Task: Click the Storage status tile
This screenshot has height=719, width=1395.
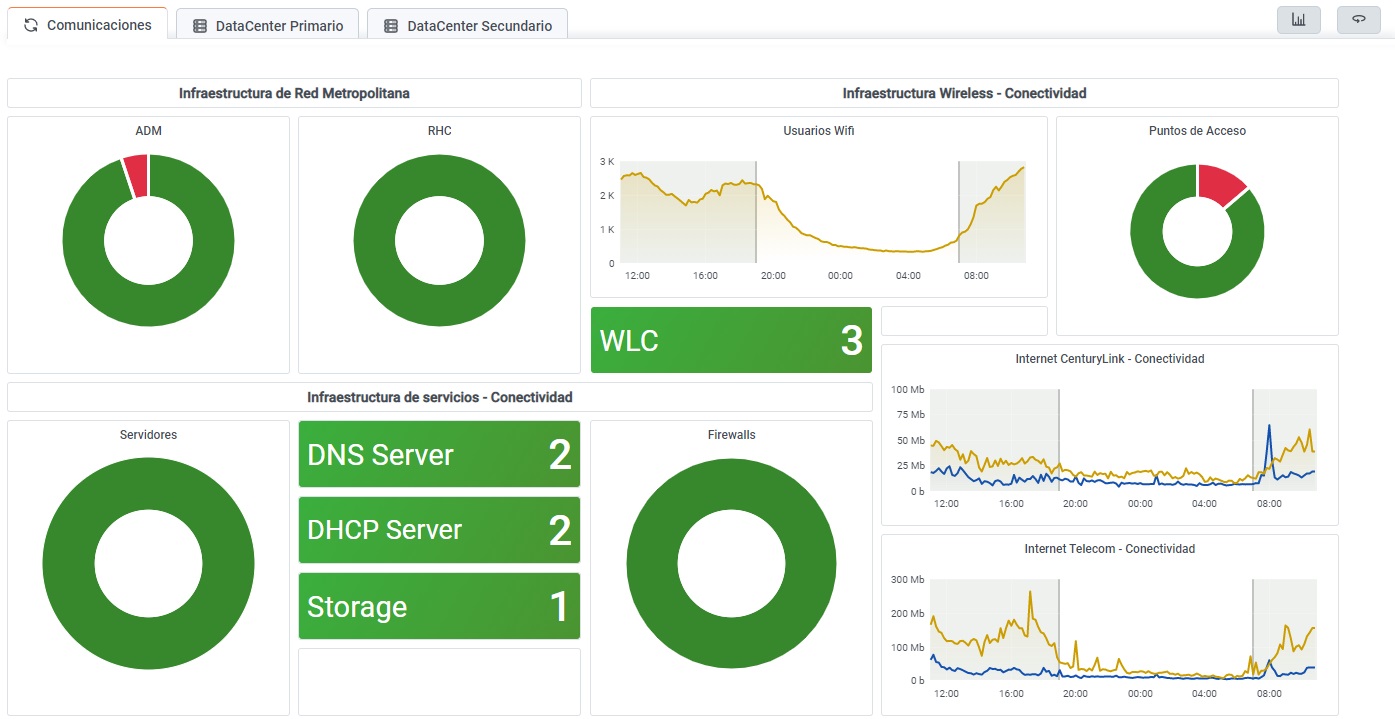Action: pyautogui.click(x=439, y=607)
